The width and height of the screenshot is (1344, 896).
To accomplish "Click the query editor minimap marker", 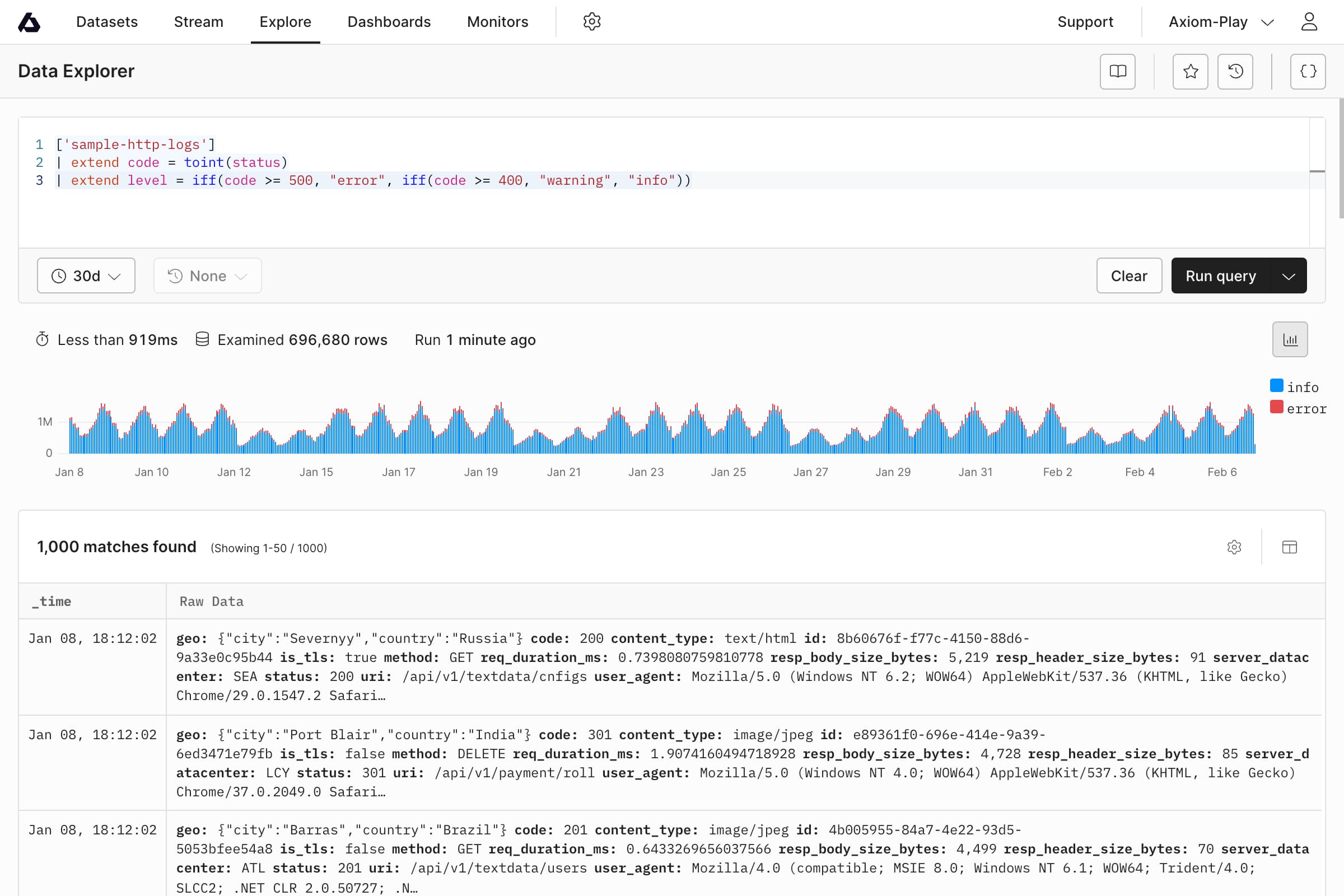I will click(1317, 171).
